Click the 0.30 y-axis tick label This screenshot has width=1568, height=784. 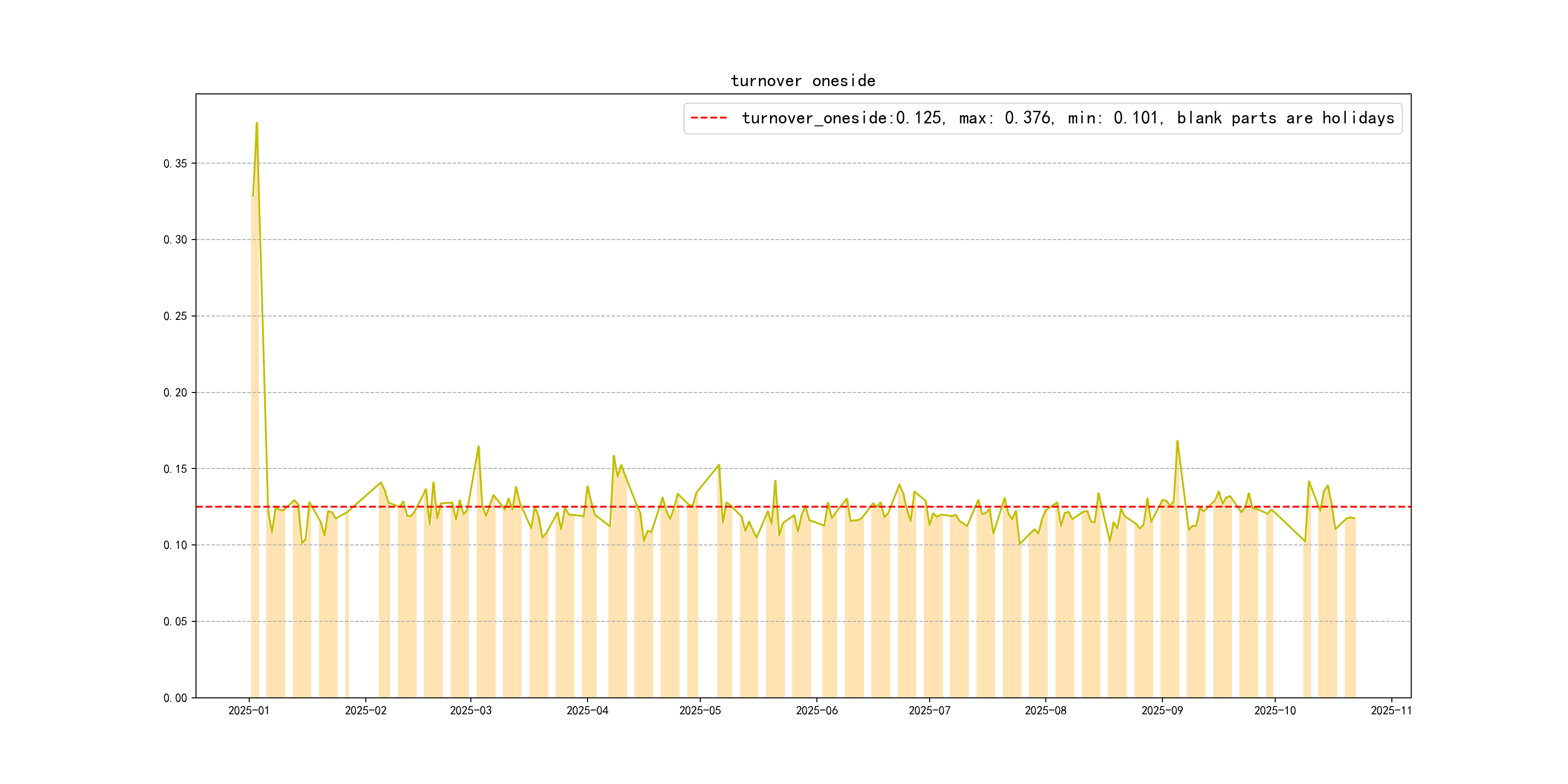[175, 240]
